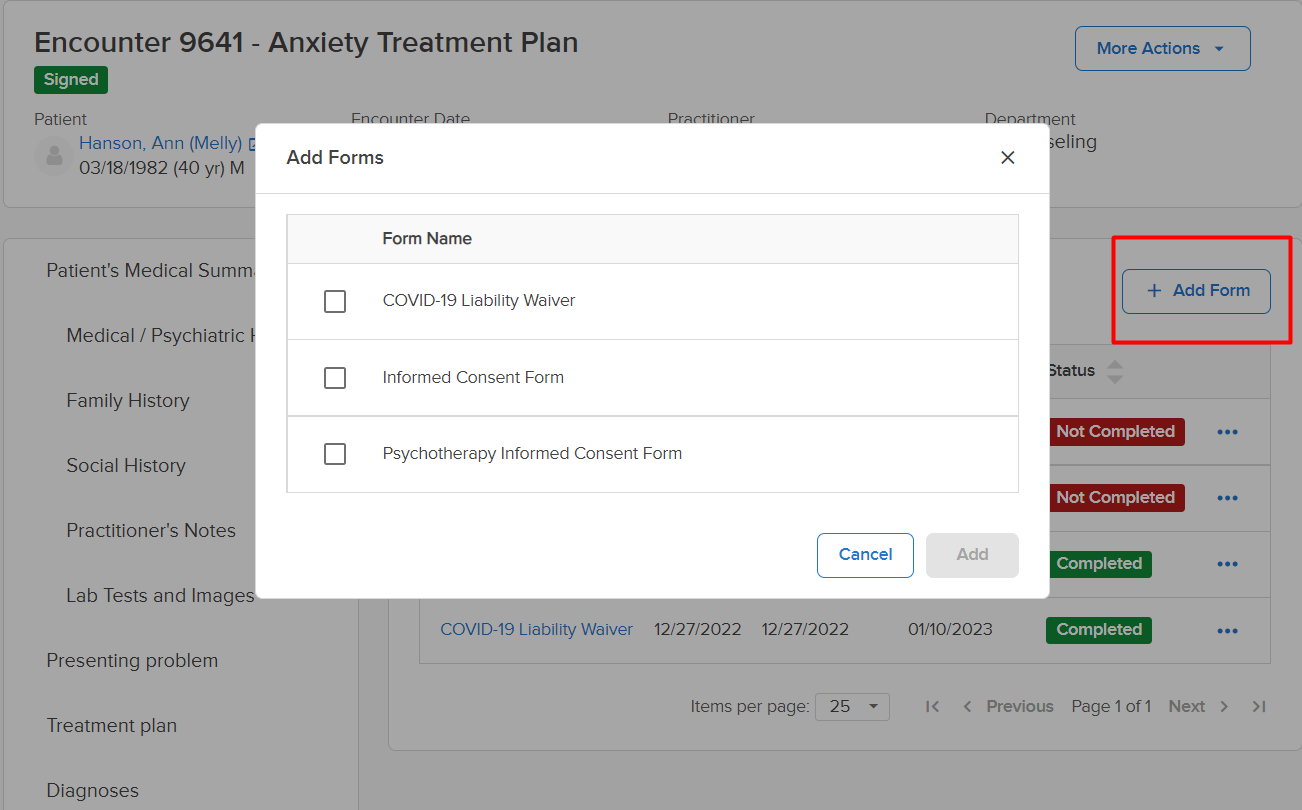The height and width of the screenshot is (810, 1302).
Task: Sort by the Status column arrows
Action: click(x=1115, y=371)
